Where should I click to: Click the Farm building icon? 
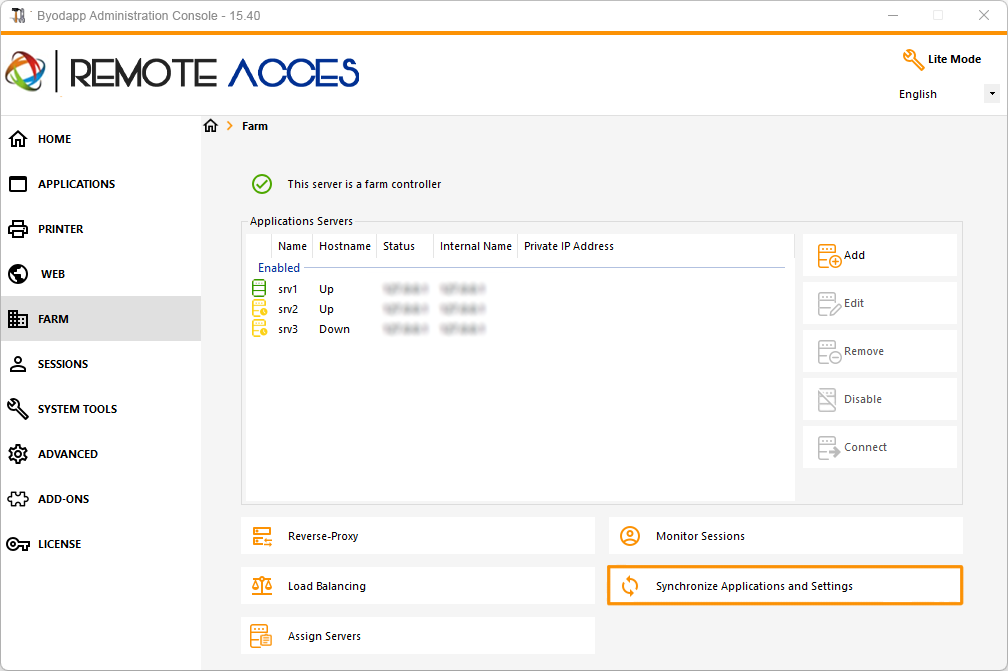click(x=18, y=319)
